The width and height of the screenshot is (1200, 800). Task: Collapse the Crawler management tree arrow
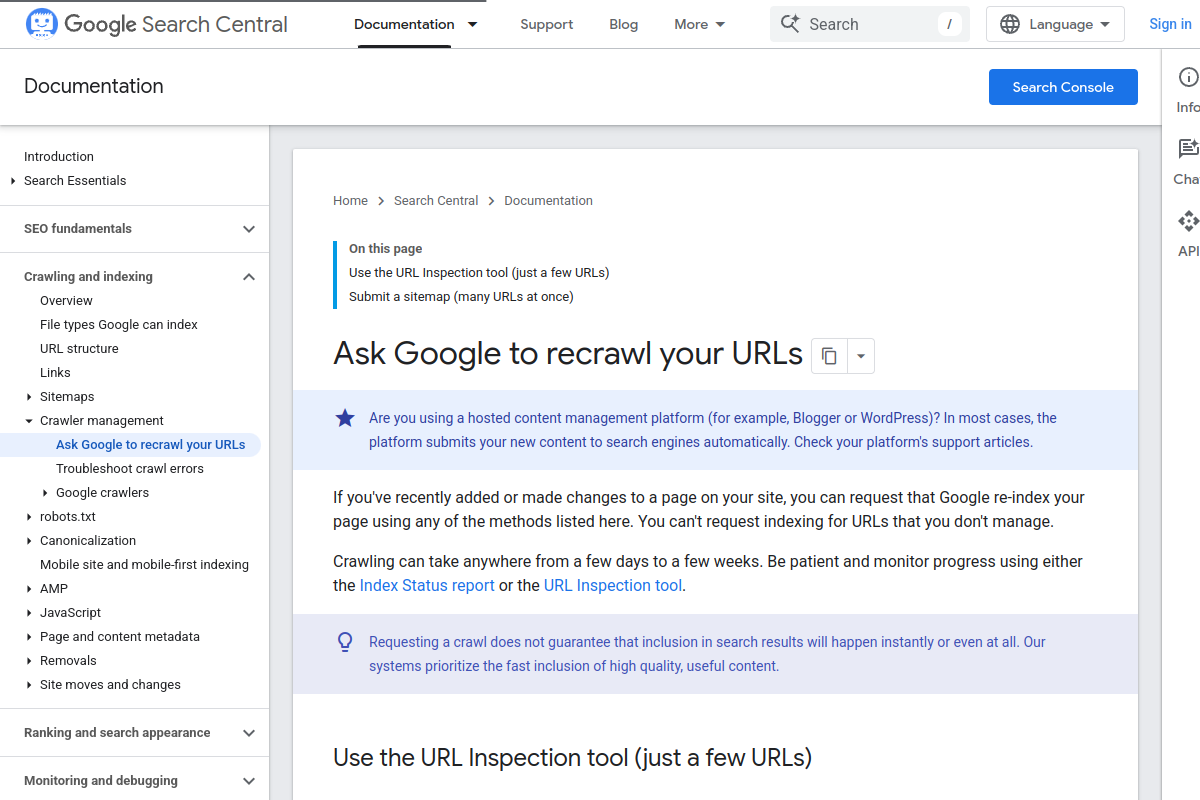point(29,421)
